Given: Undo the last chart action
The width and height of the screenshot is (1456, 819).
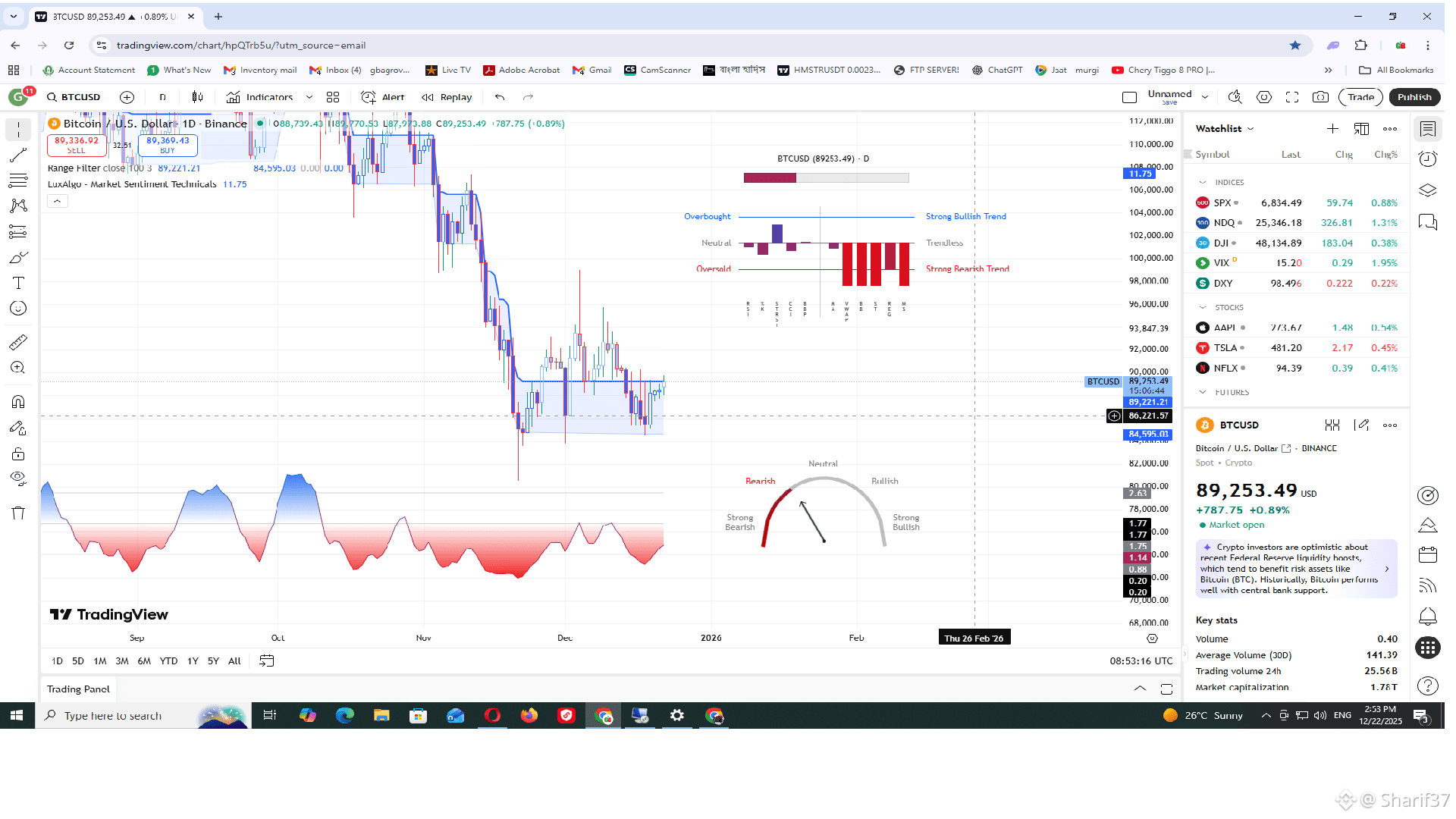Looking at the screenshot, I should click(x=500, y=97).
